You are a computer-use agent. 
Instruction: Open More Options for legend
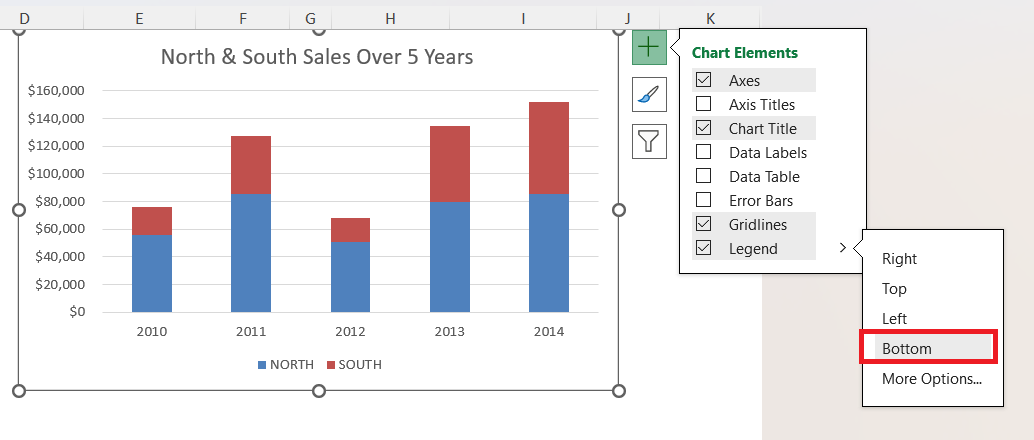pyautogui.click(x=931, y=379)
